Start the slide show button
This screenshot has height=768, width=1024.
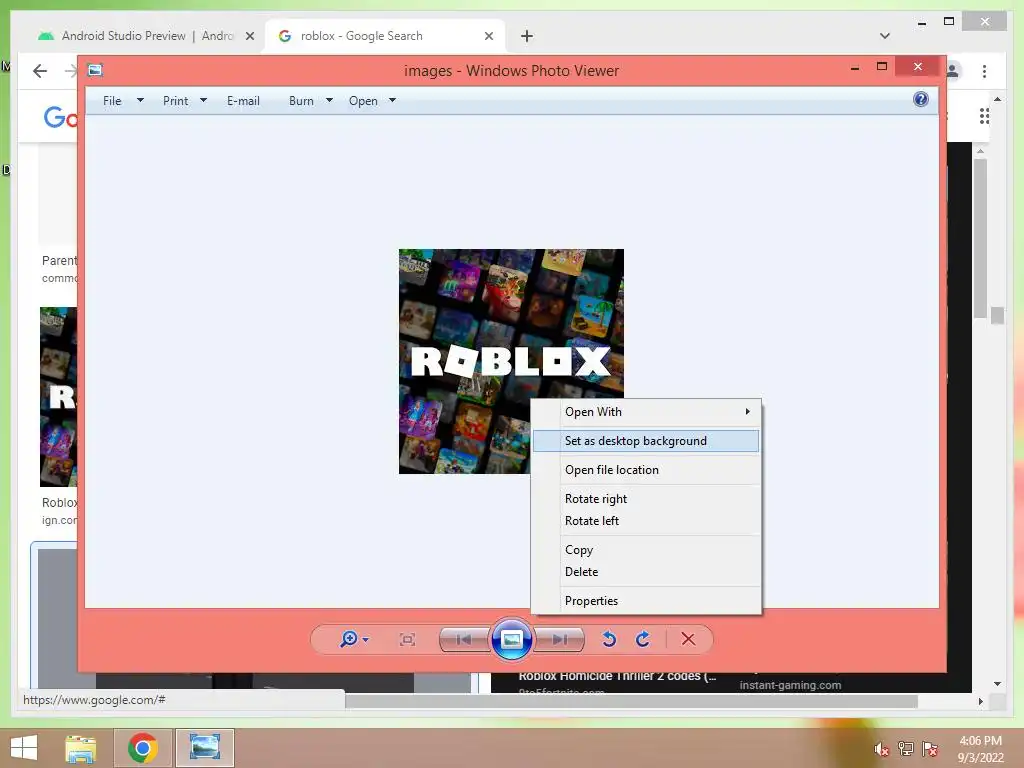[511, 639]
